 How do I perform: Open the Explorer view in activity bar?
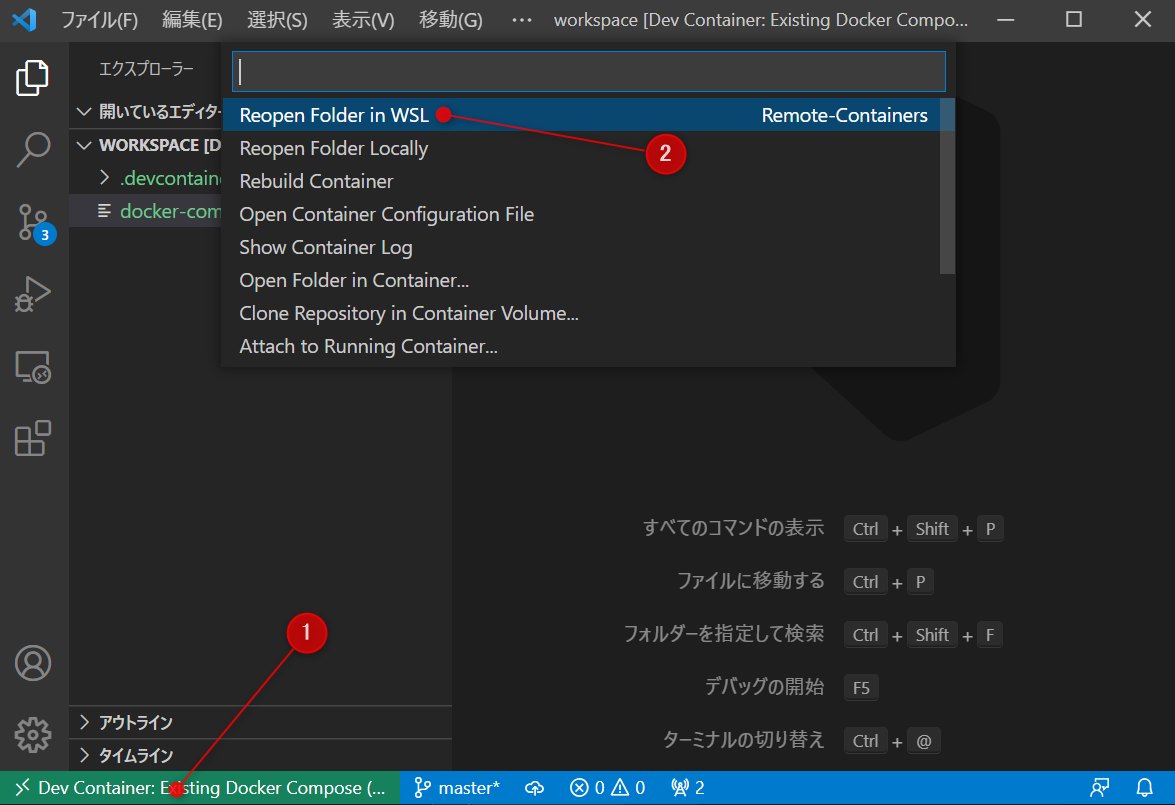tap(32, 77)
